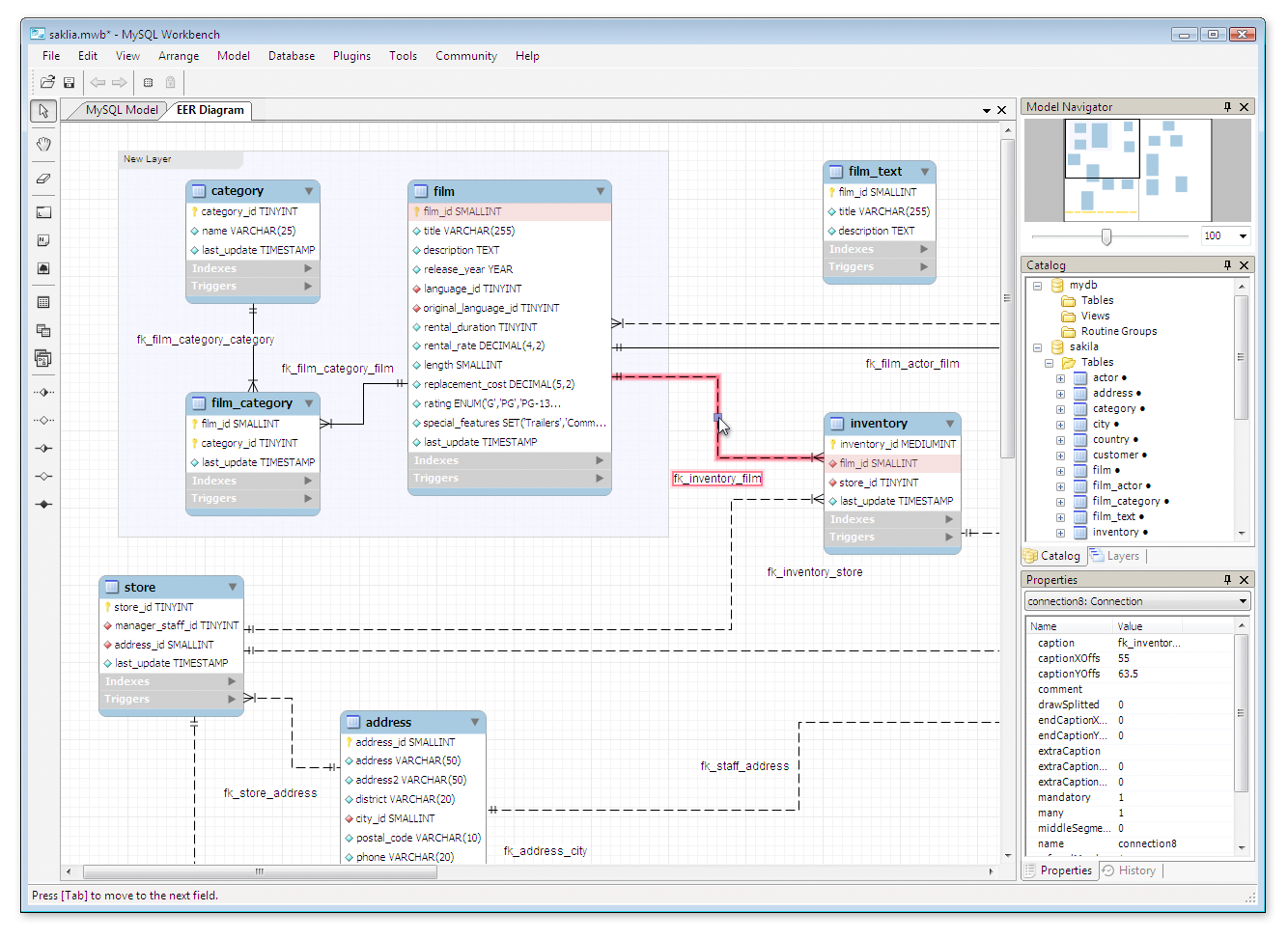The image size is (1288, 939).
Task: Open the zoom level 100 dropdown
Action: (1243, 236)
